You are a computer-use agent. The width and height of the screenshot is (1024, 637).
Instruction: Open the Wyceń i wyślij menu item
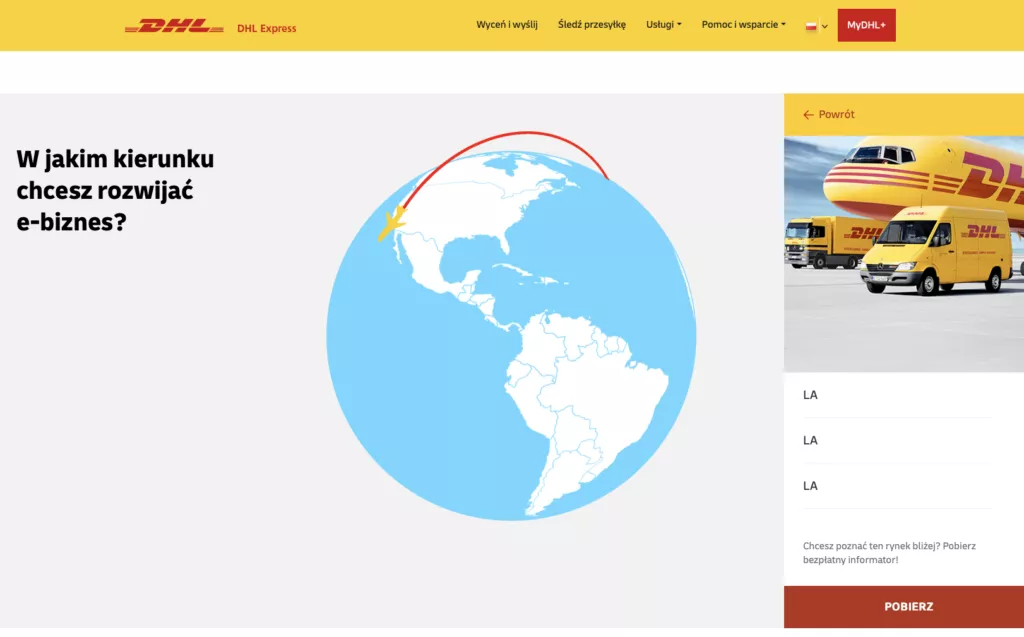pos(506,25)
